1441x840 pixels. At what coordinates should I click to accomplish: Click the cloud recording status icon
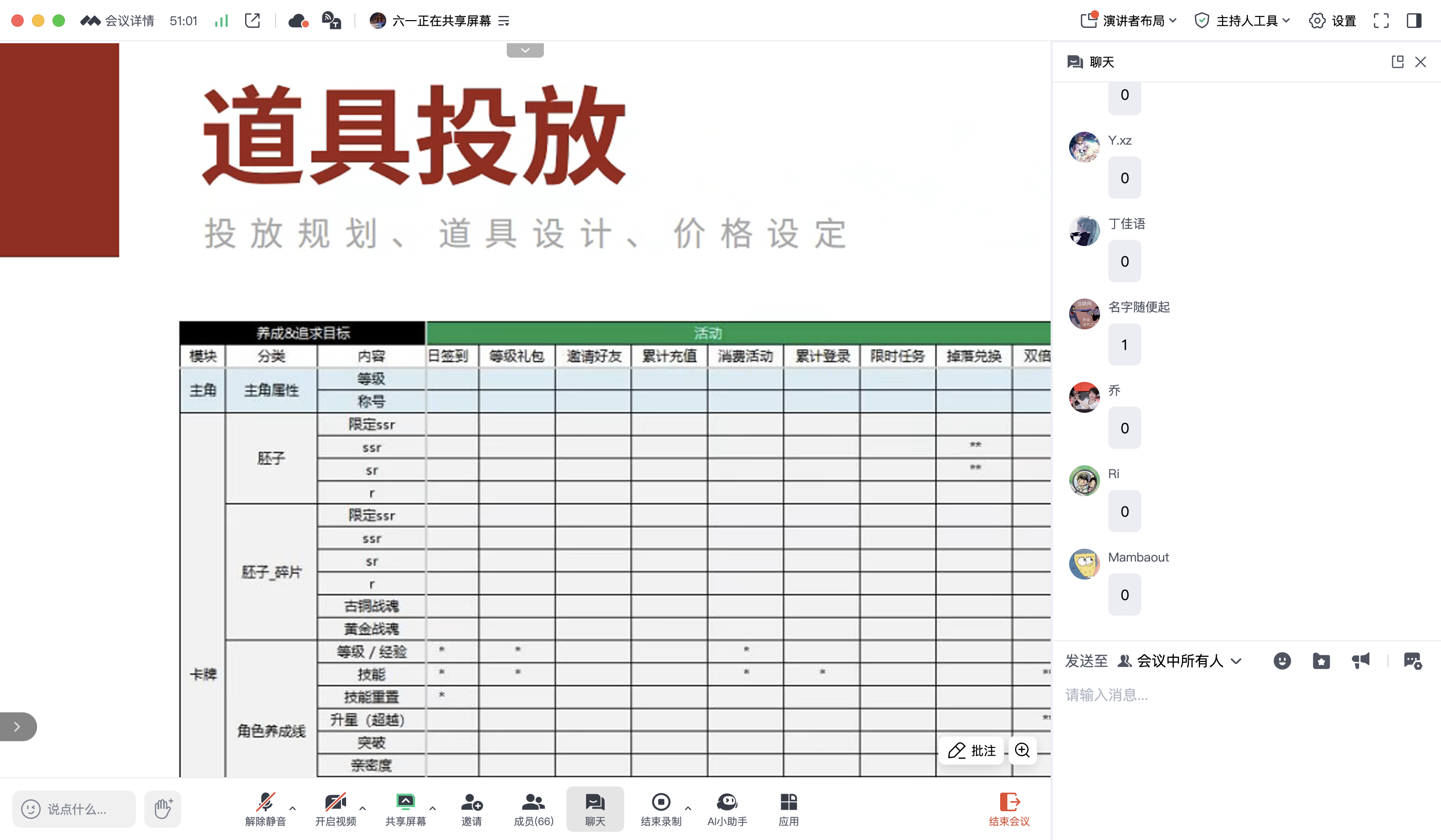[299, 21]
